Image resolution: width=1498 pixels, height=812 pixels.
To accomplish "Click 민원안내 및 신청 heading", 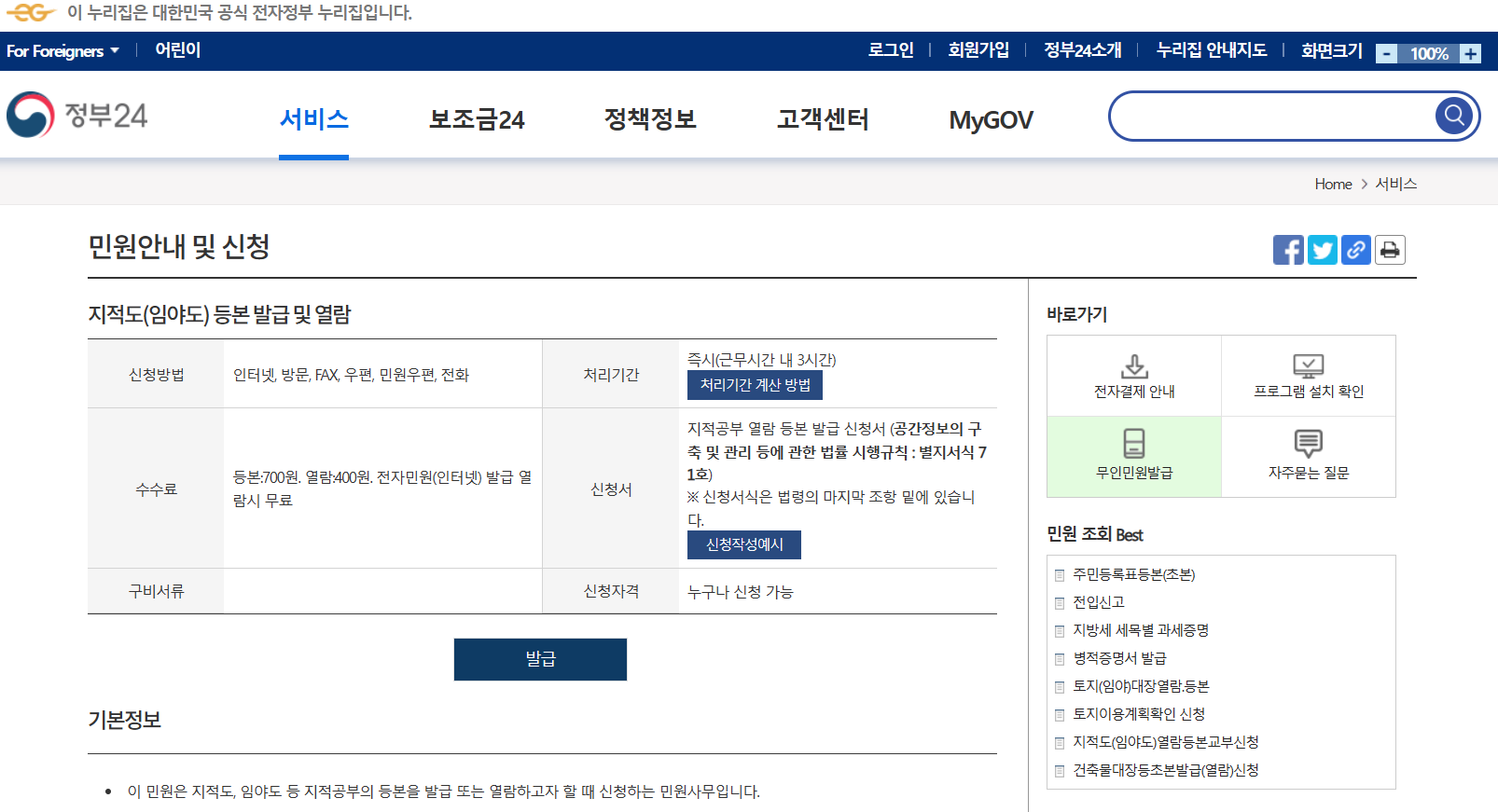I will point(179,247).
